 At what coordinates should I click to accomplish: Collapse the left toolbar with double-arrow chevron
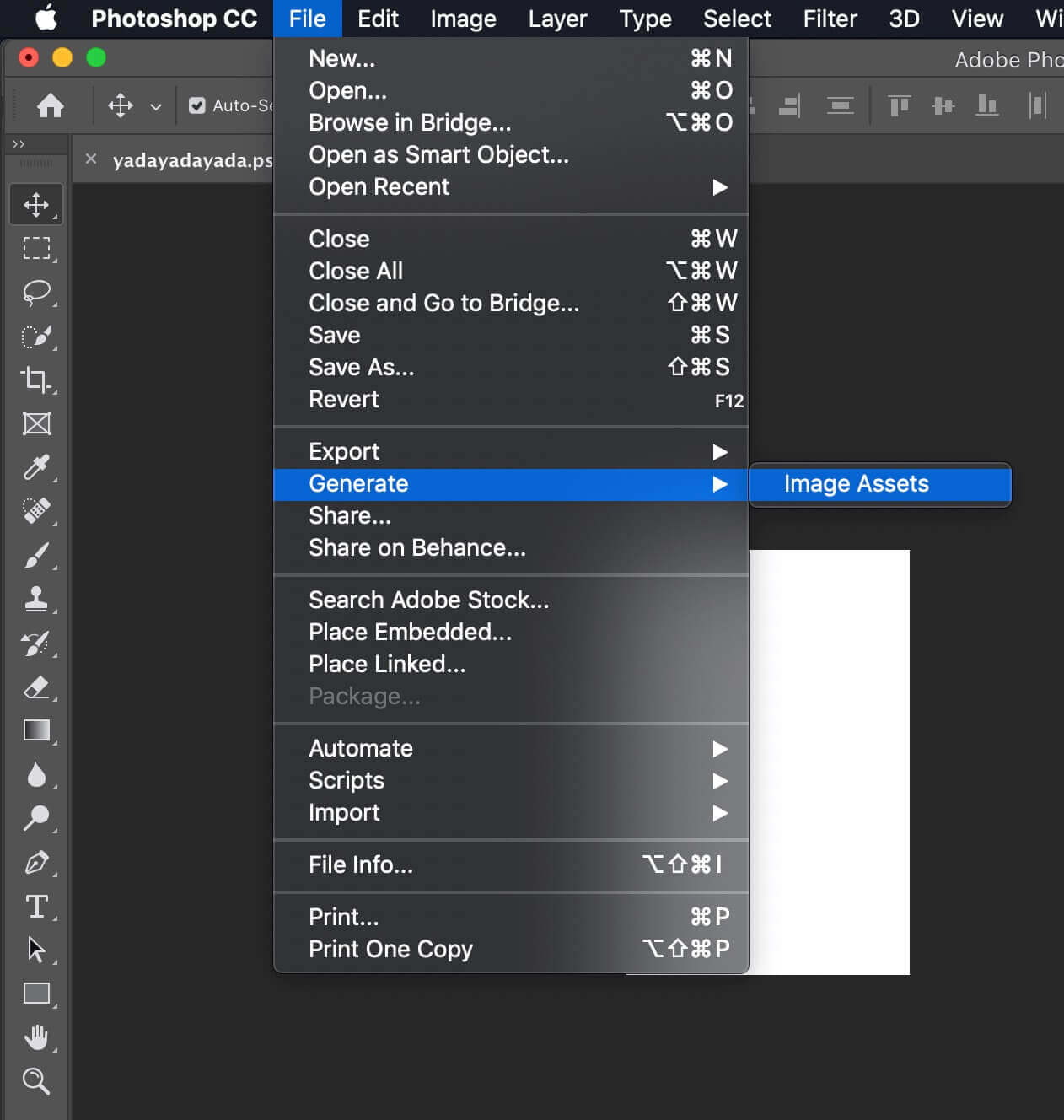tap(19, 143)
